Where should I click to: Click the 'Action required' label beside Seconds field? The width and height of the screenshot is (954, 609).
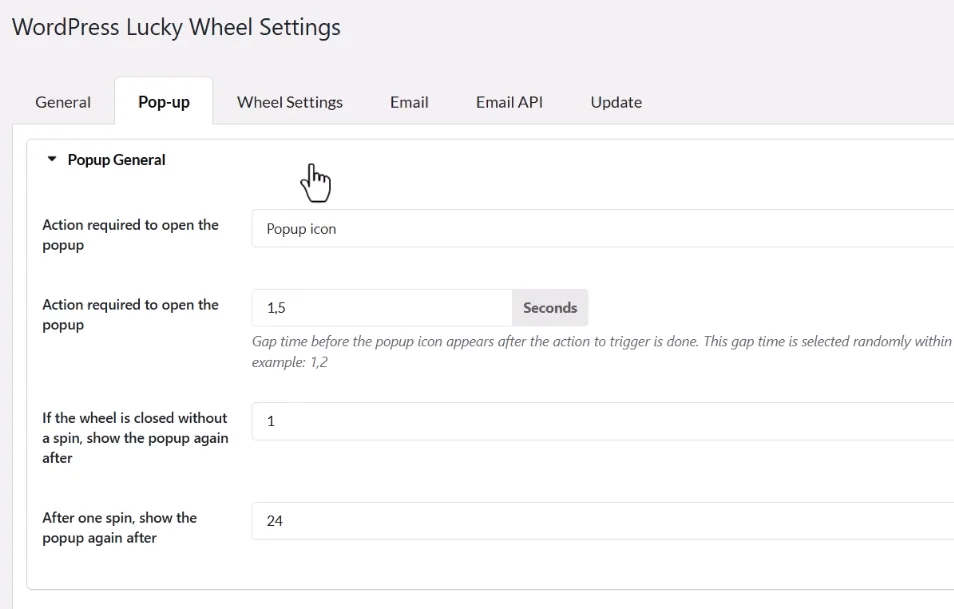tap(130, 315)
